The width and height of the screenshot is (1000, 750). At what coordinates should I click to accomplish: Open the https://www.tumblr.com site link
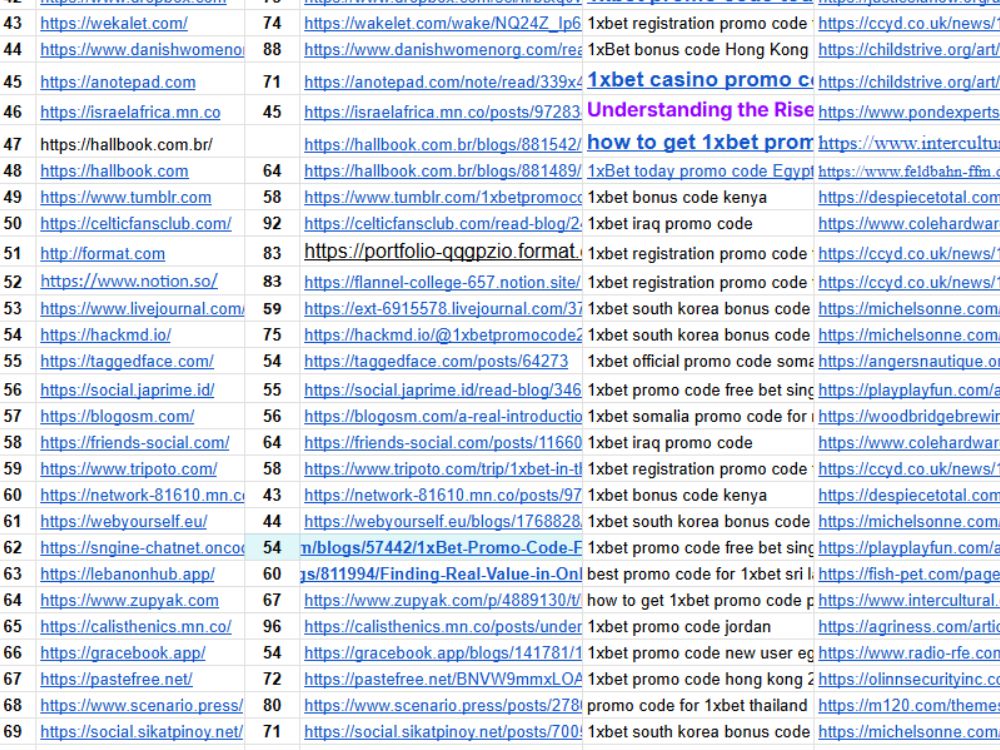point(126,198)
